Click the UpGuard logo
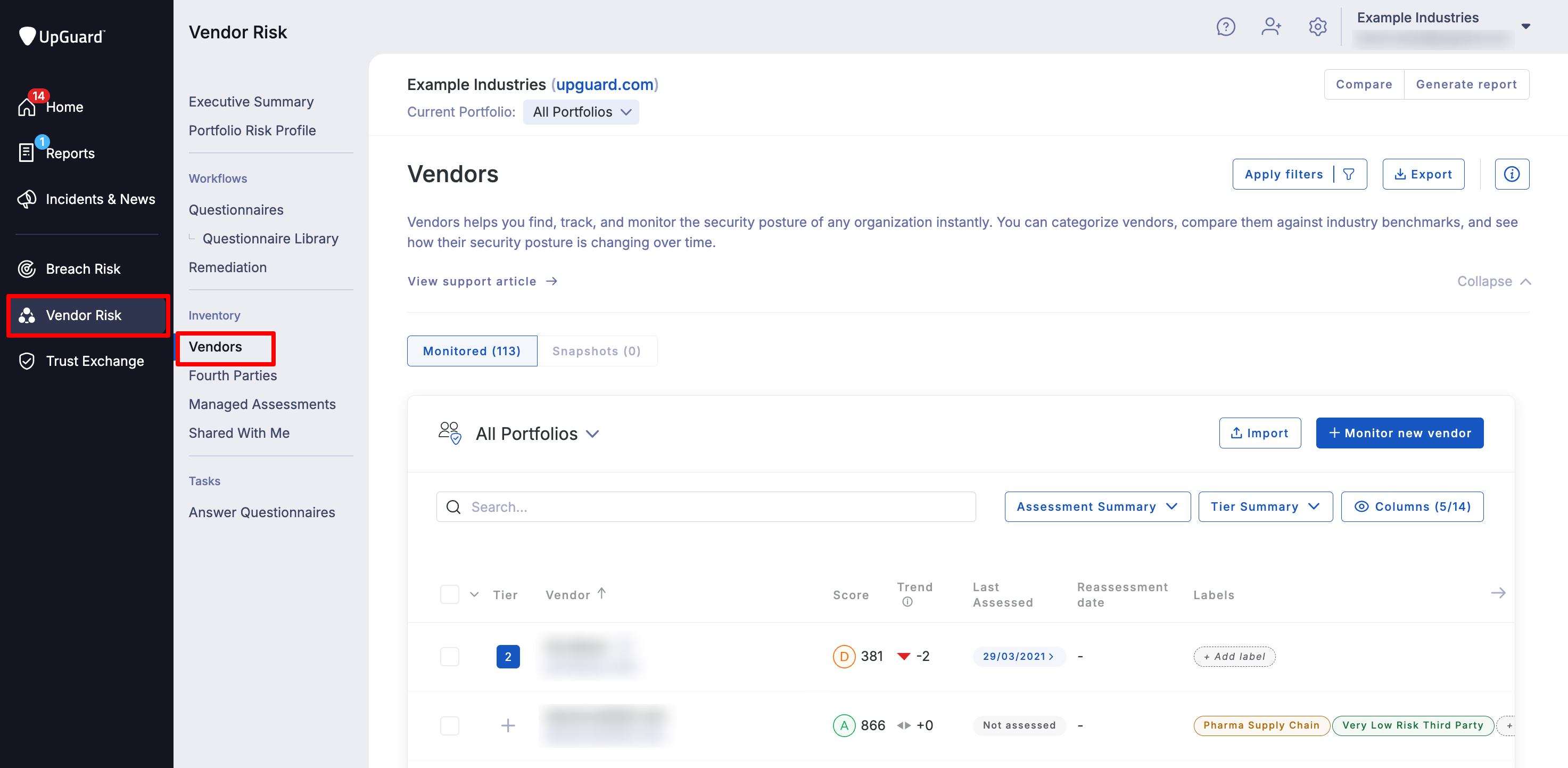This screenshot has width=1568, height=768. point(62,37)
